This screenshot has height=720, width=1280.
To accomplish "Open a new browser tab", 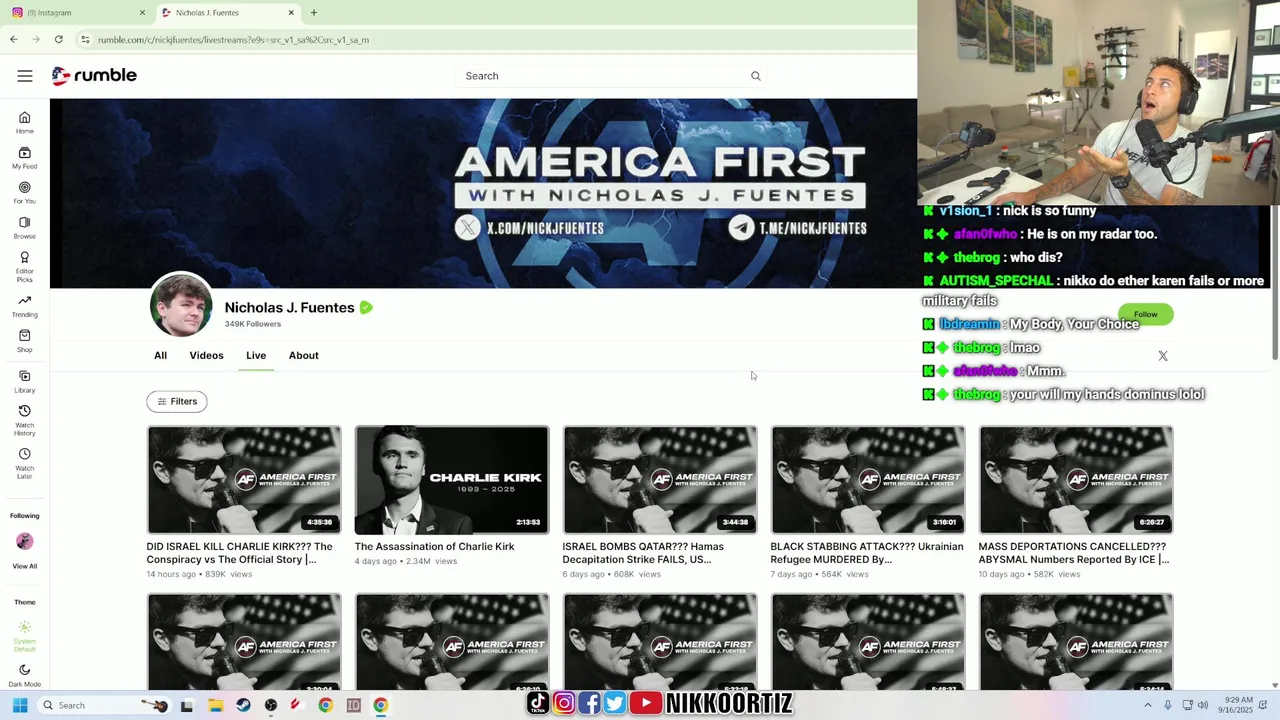I will (x=314, y=13).
